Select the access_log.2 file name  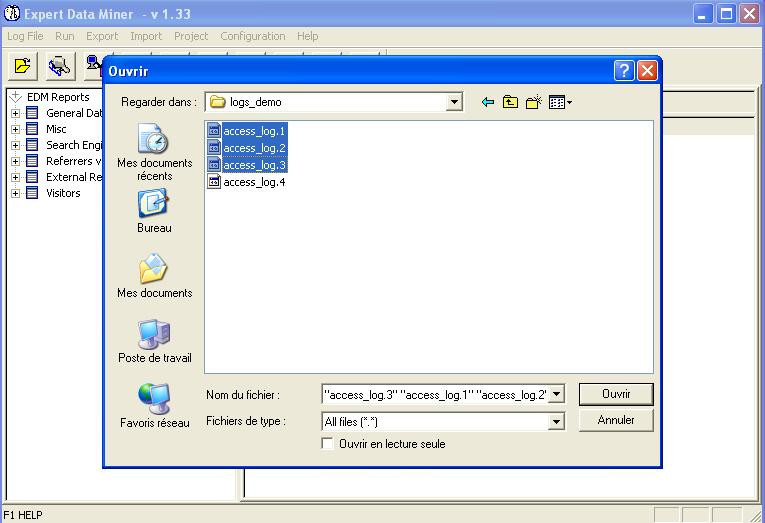tap(254, 148)
